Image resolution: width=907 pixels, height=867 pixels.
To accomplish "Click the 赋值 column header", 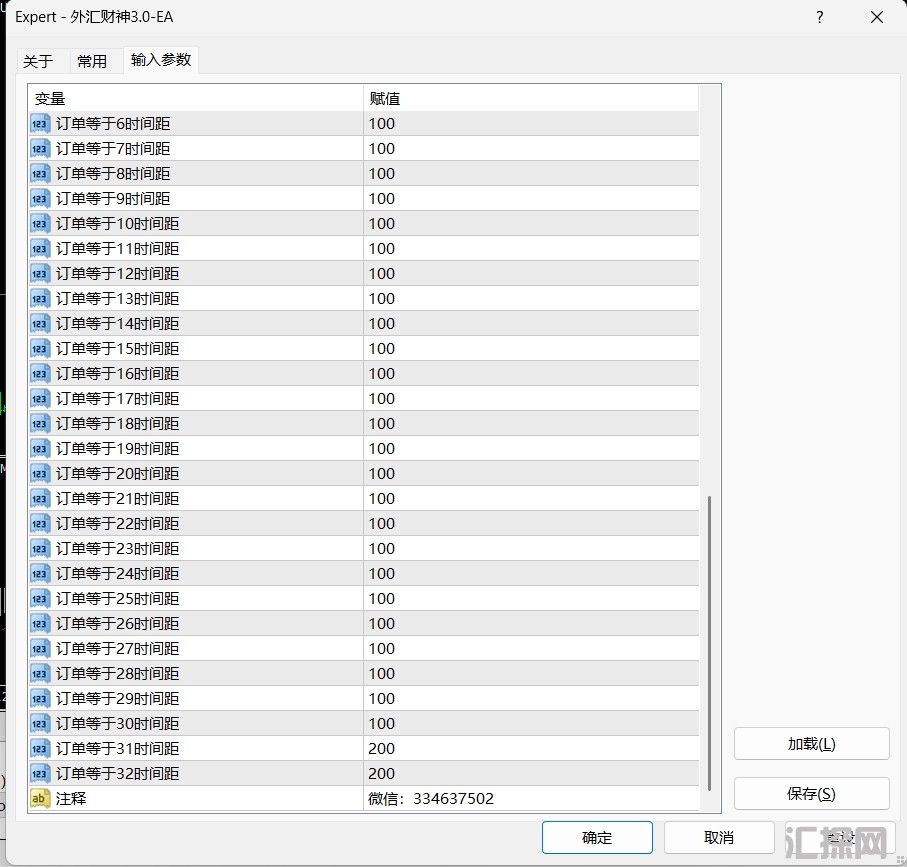I will tap(531, 99).
